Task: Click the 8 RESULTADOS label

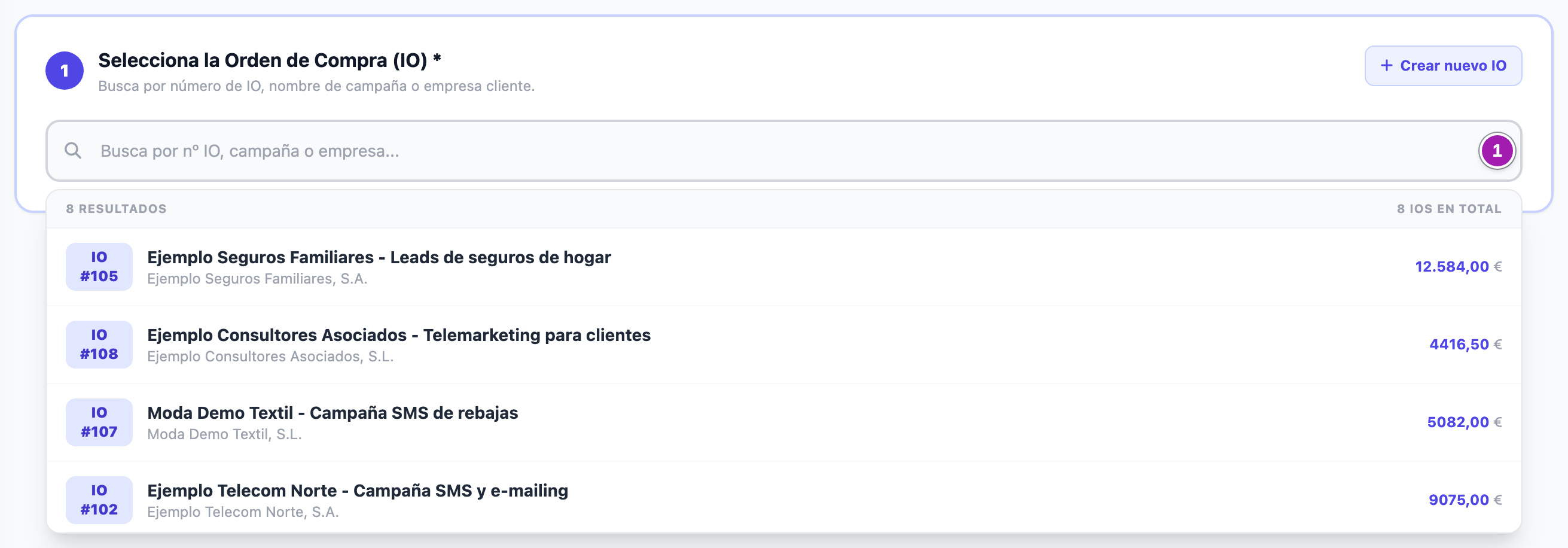Action: [x=116, y=209]
